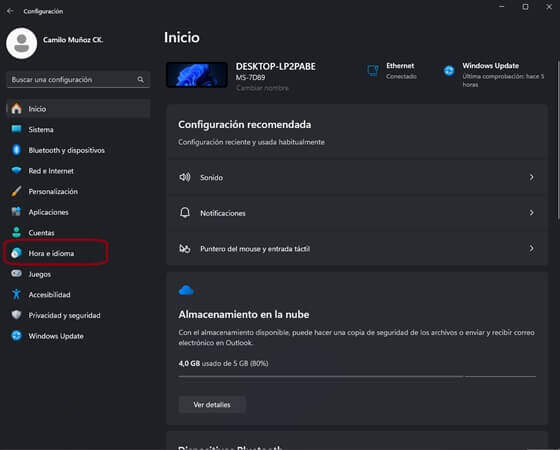The height and width of the screenshot is (450, 560).
Task: Open Juegos section
Action: (78, 274)
